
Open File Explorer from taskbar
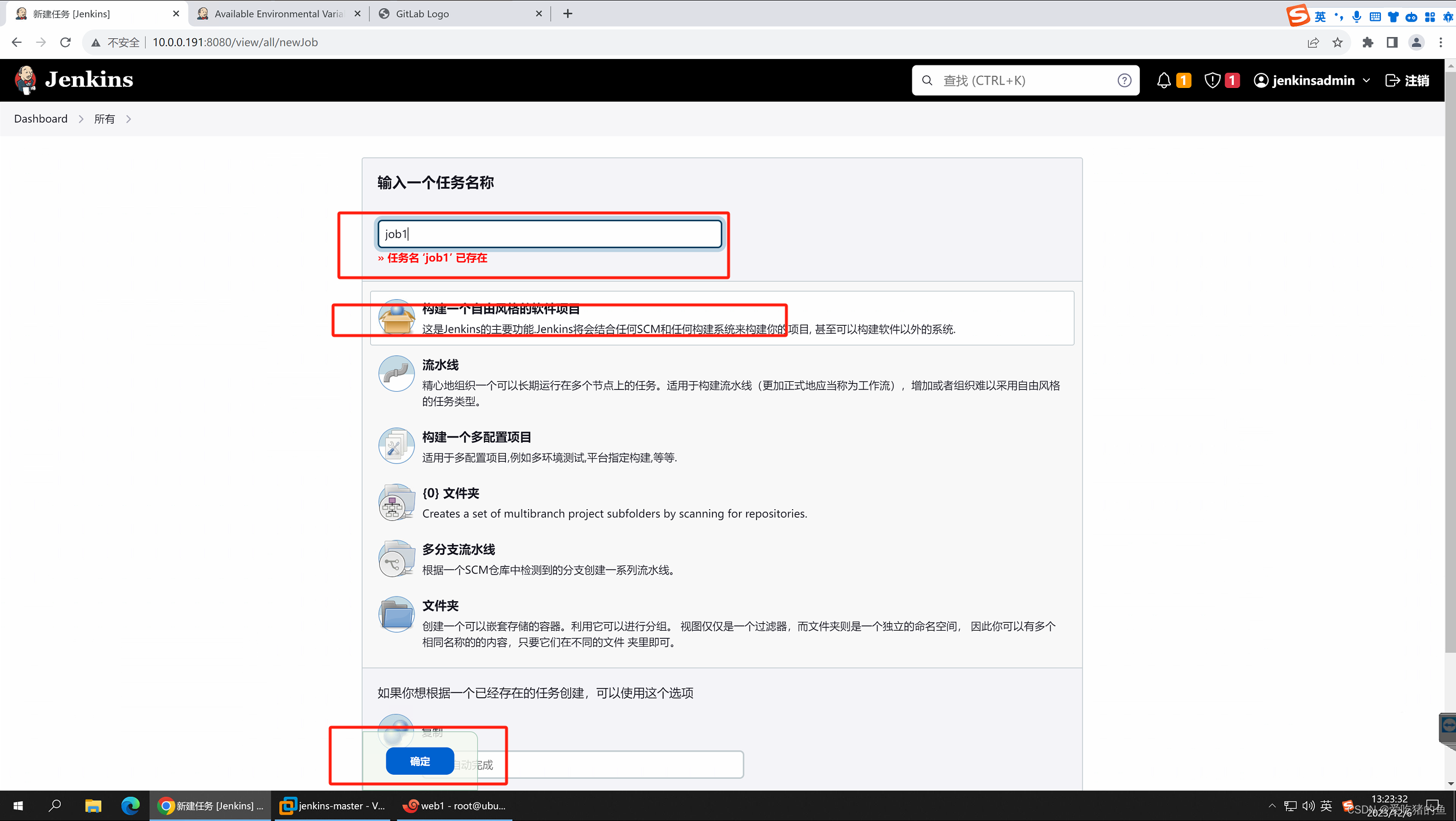[x=93, y=805]
